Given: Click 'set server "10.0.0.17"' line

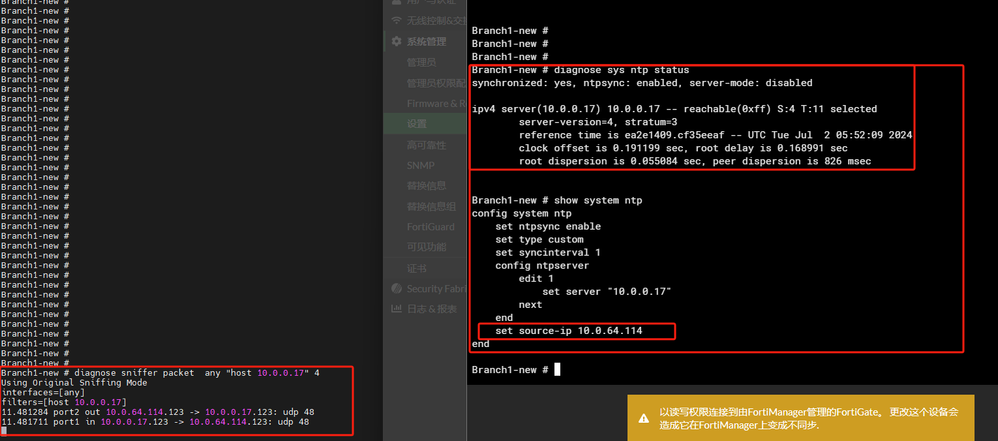Looking at the screenshot, I should coord(607,291).
